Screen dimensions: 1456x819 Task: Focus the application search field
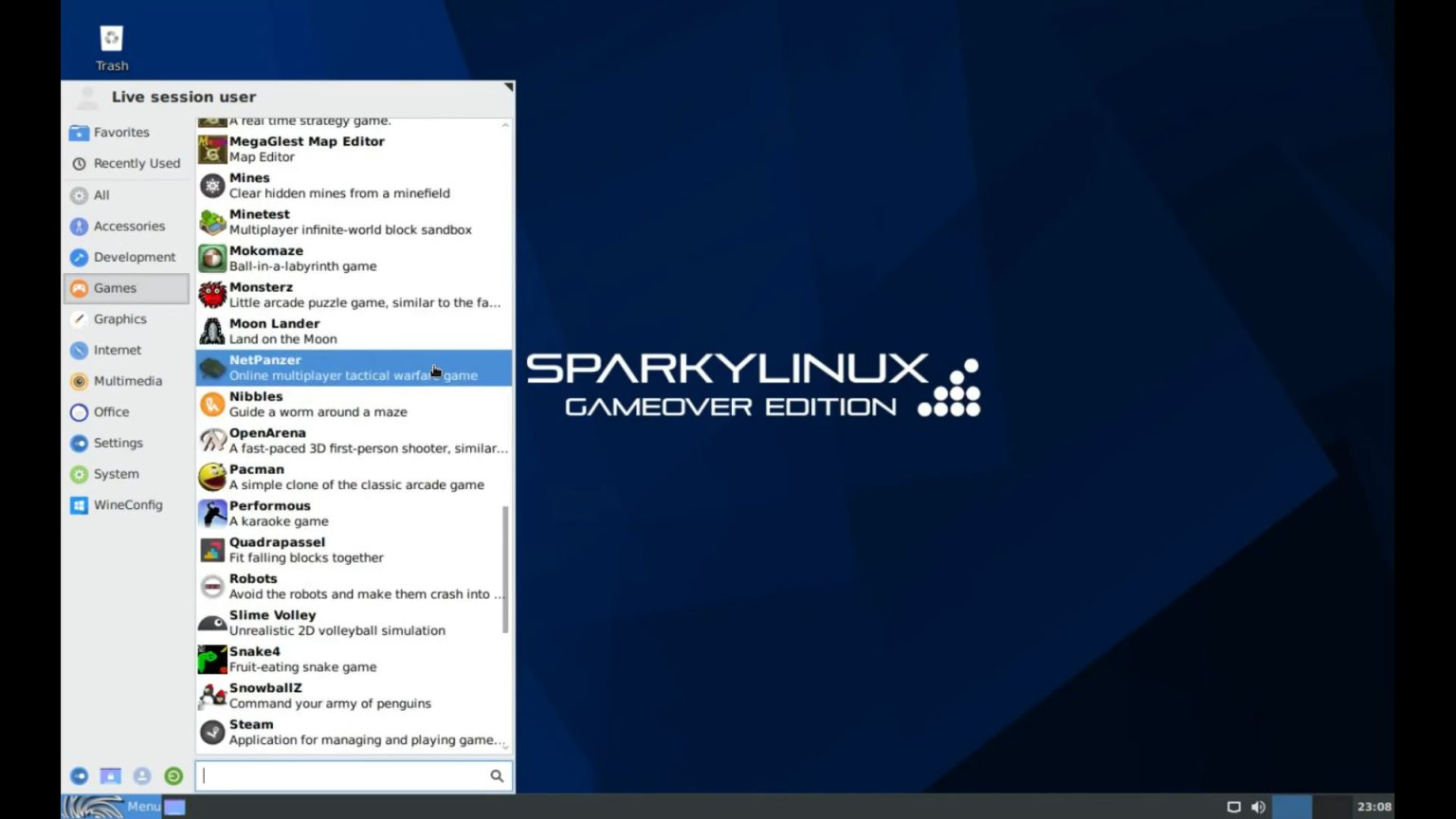(x=343, y=776)
